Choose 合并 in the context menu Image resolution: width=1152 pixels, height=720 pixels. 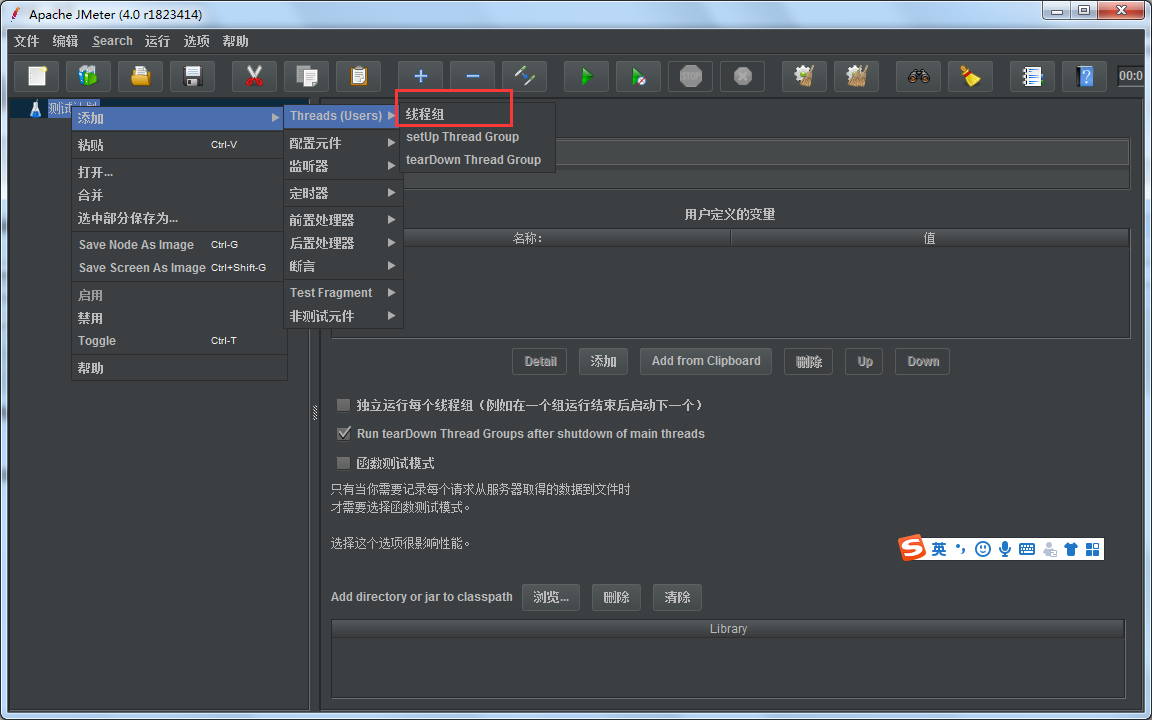click(179, 195)
